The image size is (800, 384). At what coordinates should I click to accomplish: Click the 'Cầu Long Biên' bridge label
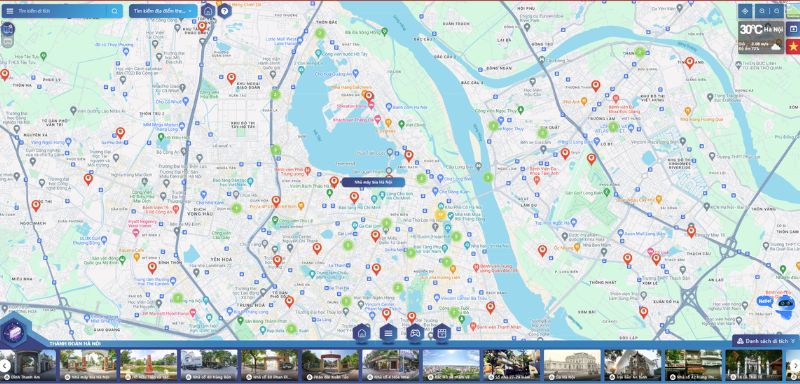click(458, 167)
